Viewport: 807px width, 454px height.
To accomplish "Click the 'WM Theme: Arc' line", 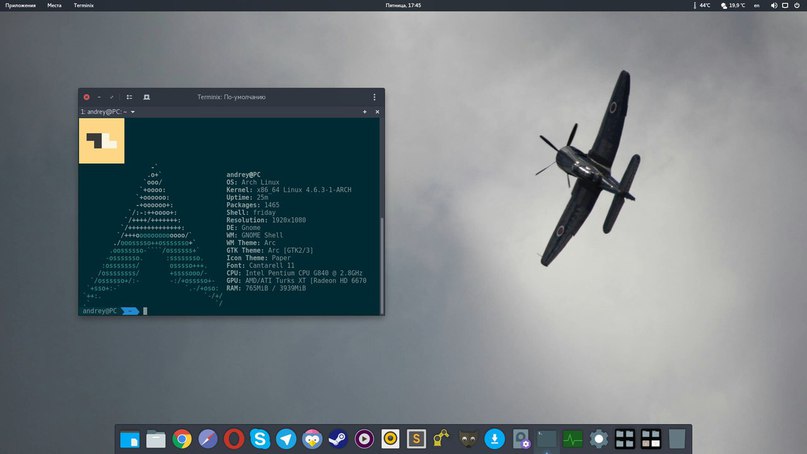I will 251,243.
